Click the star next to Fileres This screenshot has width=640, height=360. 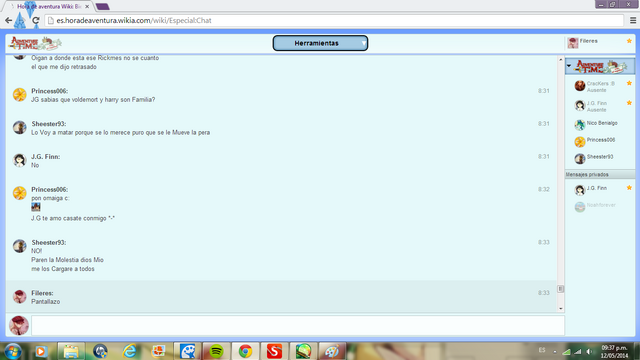pyautogui.click(x=629, y=41)
